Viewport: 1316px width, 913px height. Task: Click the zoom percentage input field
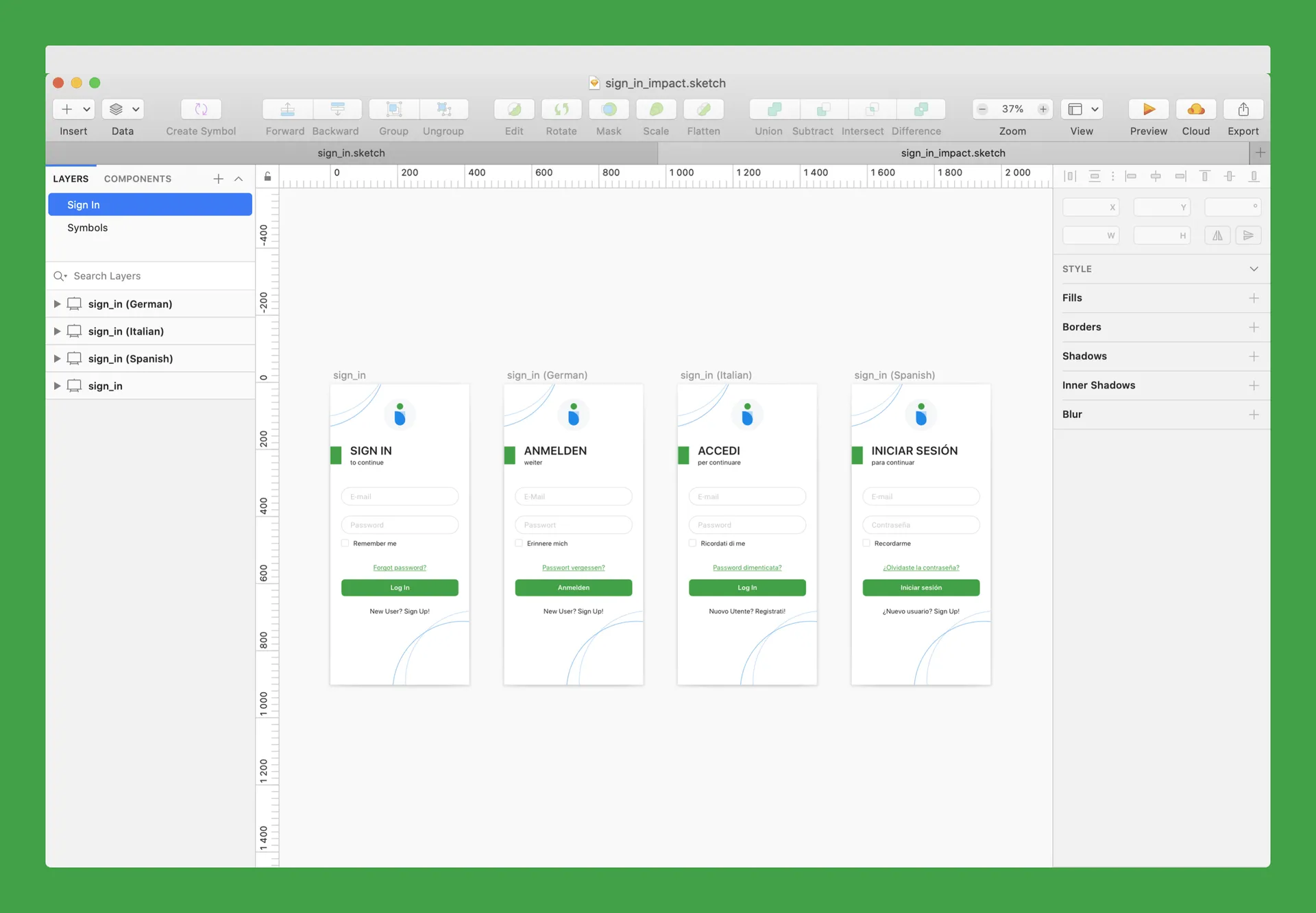[1012, 108]
